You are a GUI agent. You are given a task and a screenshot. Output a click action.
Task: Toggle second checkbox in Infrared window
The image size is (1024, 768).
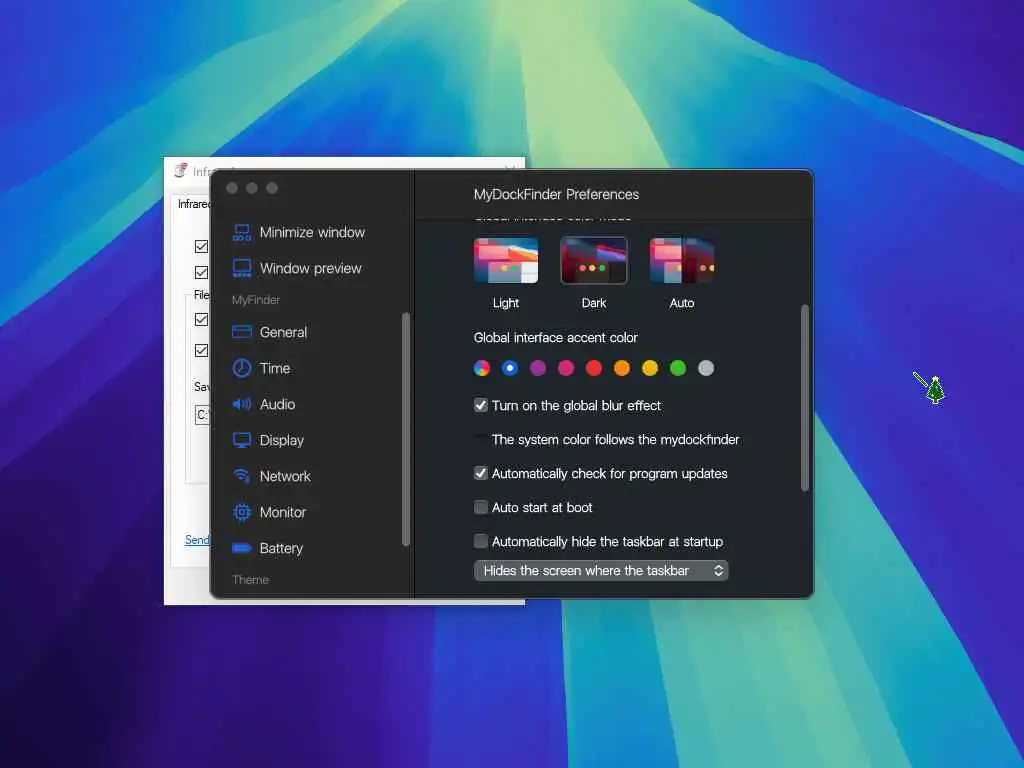tap(201, 272)
